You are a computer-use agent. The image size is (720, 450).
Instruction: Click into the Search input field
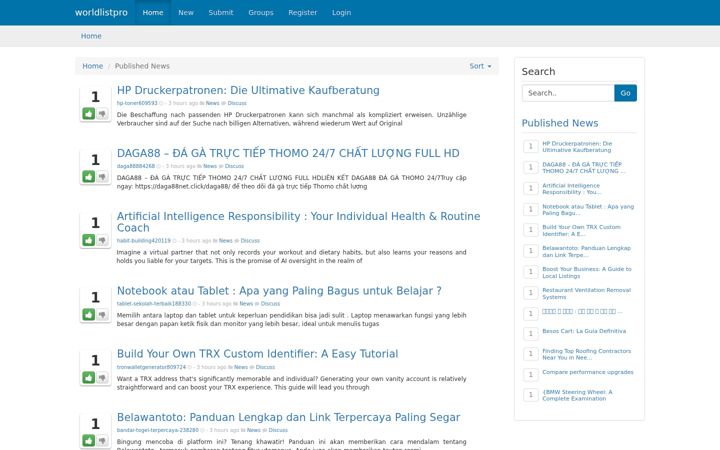[568, 93]
